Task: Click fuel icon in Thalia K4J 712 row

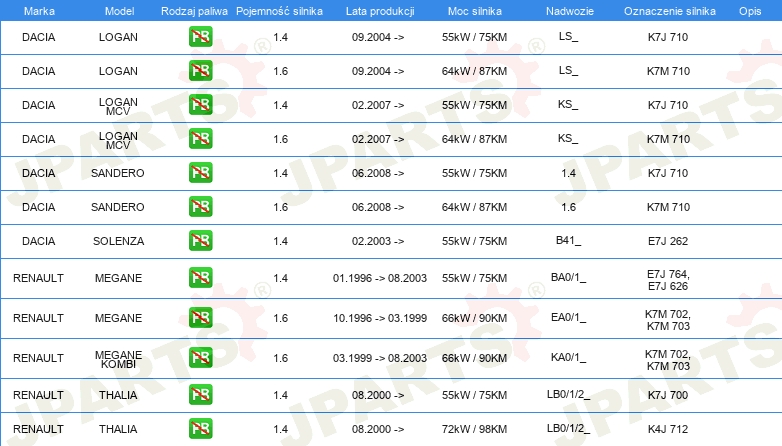Action: click(x=200, y=429)
